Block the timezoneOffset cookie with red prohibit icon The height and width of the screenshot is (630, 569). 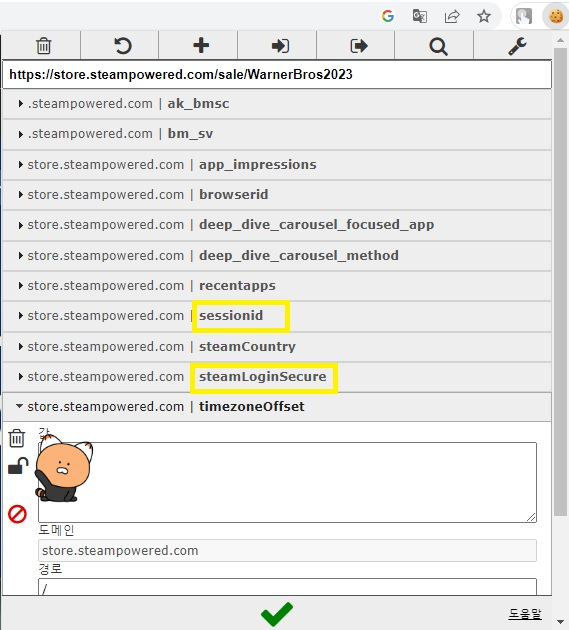[x=17, y=514]
